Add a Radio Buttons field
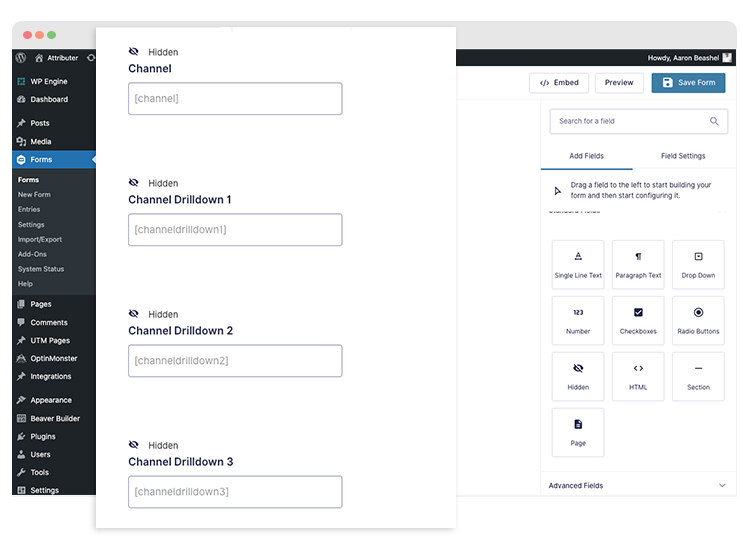This screenshot has width=742, height=544. (698, 320)
